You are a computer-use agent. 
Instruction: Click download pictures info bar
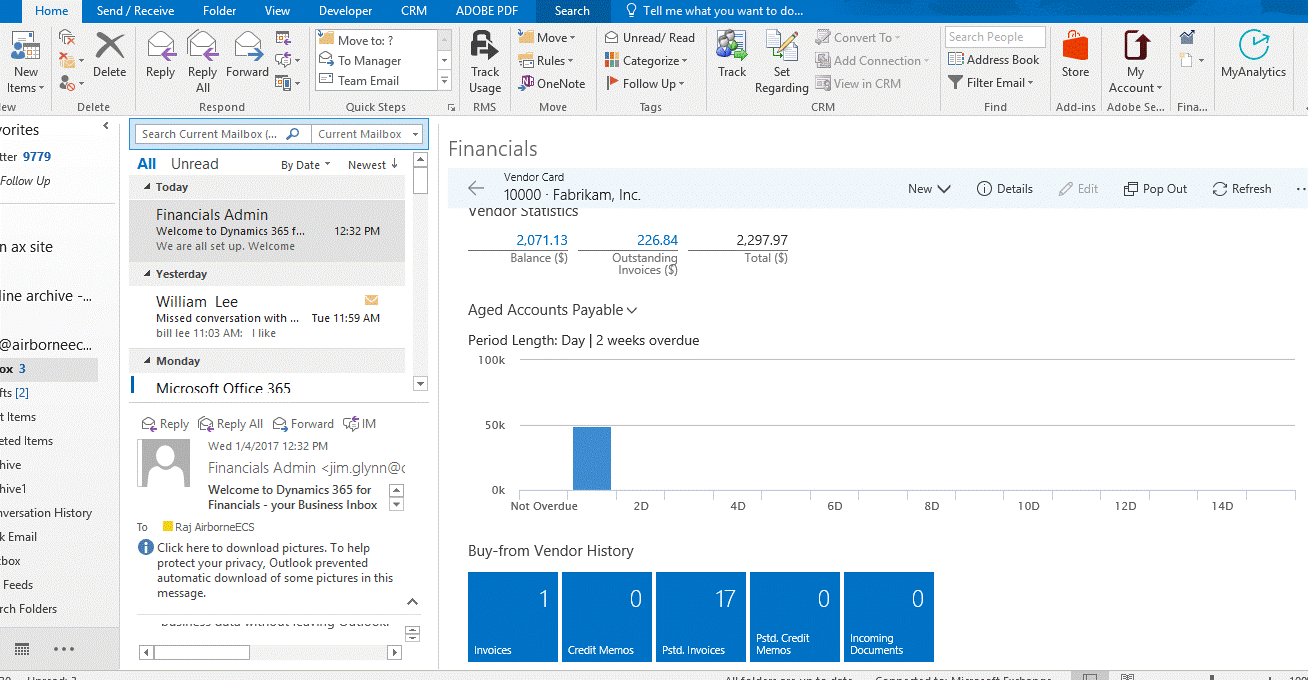274,571
